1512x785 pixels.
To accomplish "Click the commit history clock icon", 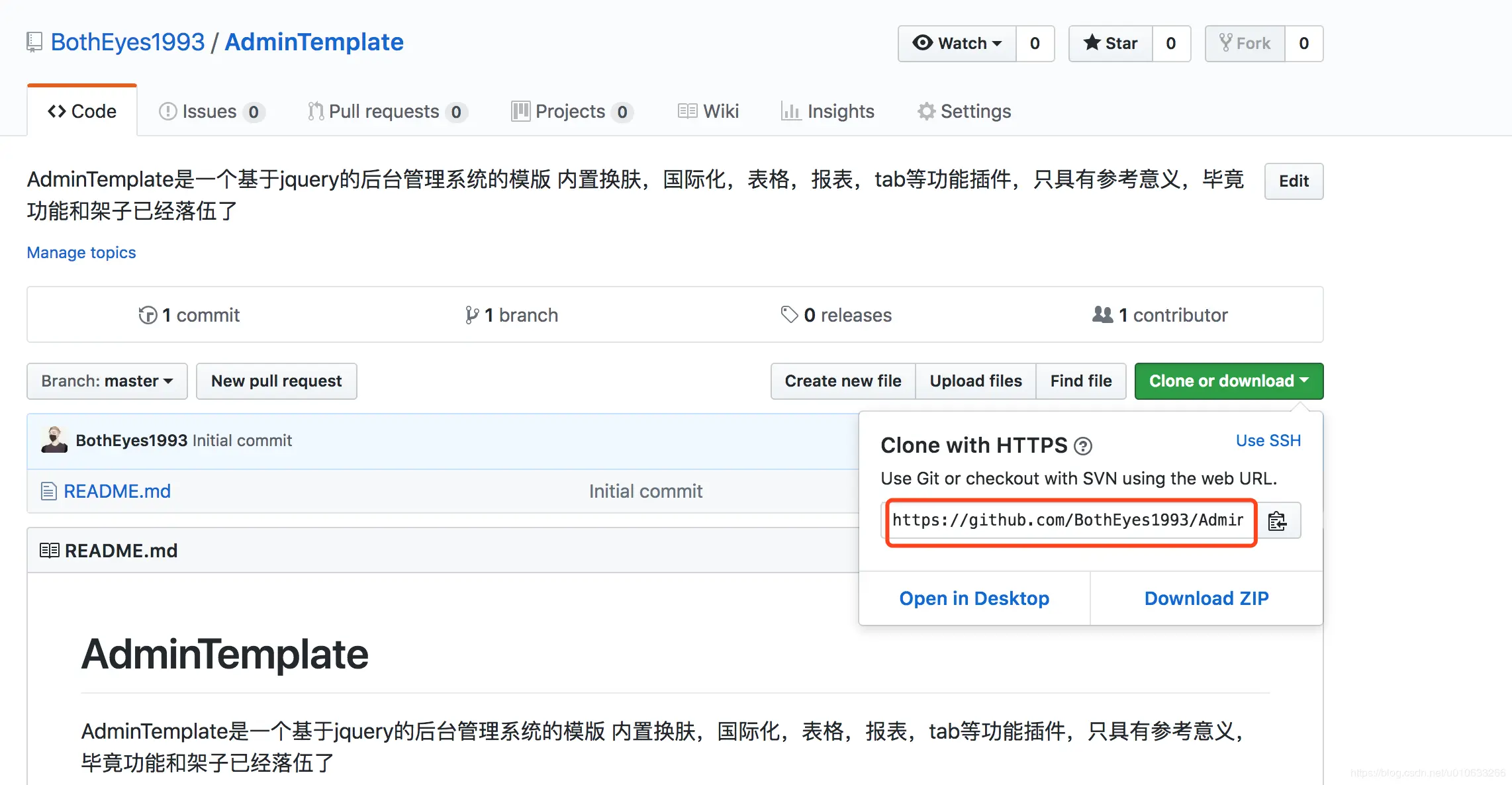I will tap(148, 315).
